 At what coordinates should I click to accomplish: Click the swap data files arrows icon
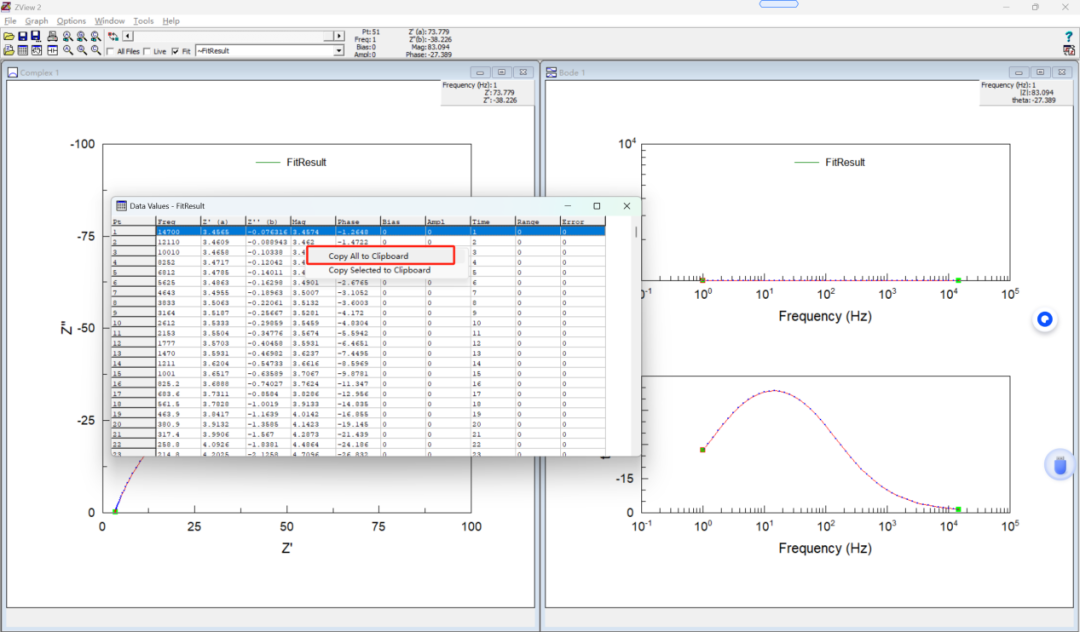[113, 36]
